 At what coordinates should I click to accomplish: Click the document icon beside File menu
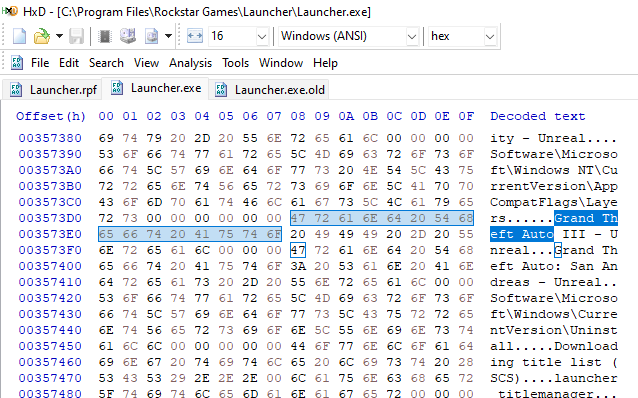click(17, 63)
